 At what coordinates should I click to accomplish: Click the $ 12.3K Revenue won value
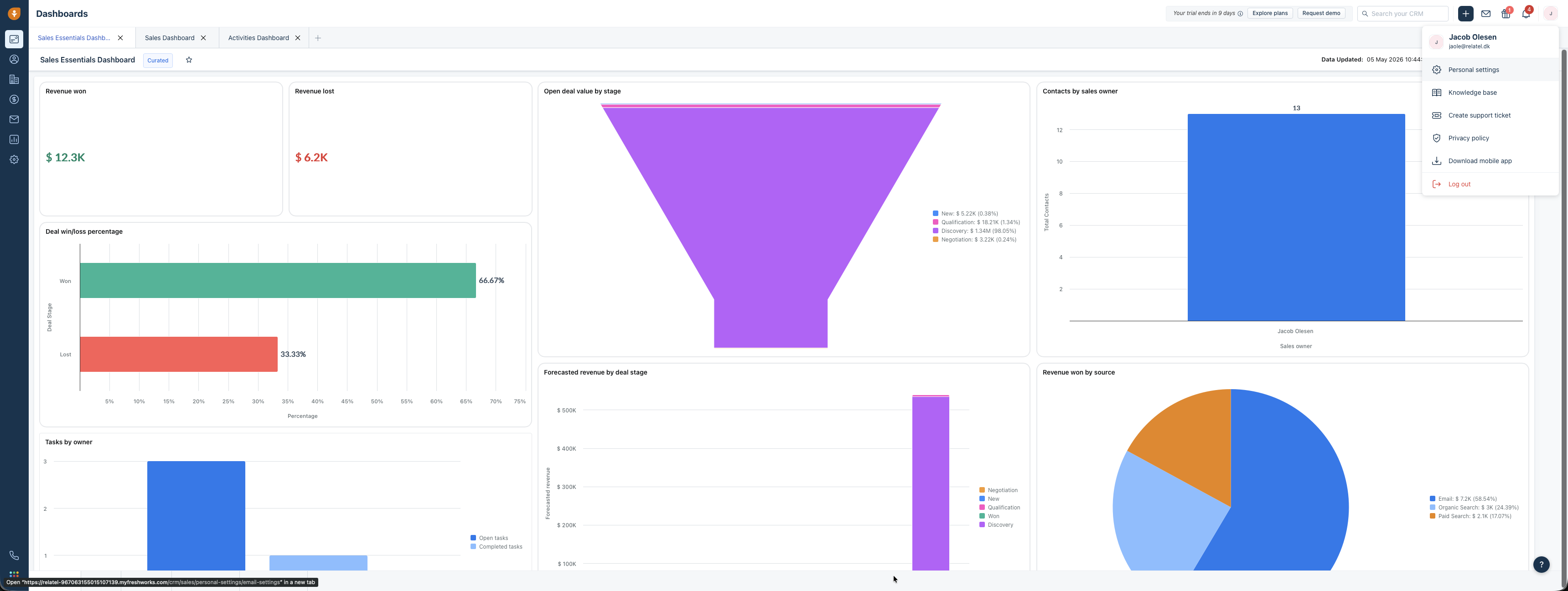65,158
